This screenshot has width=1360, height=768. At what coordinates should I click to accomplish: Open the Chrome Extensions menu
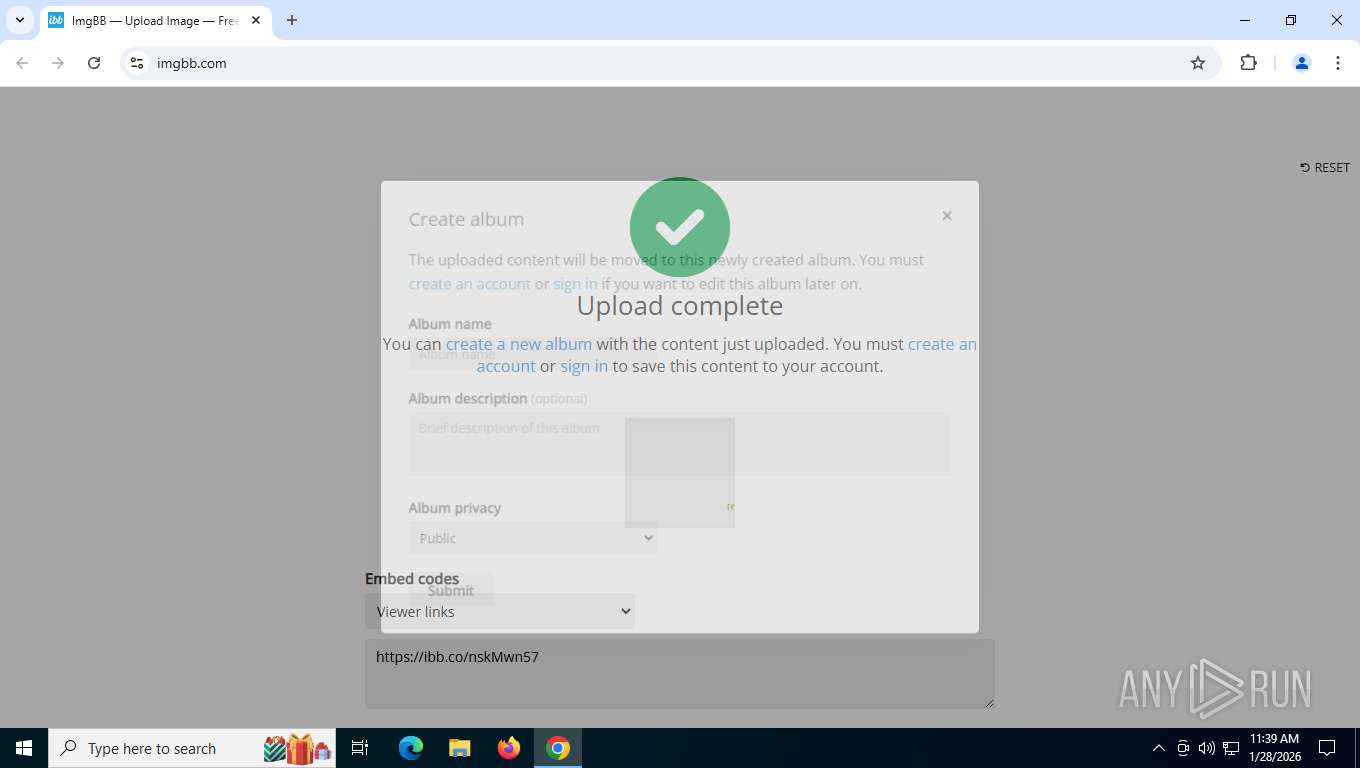click(x=1248, y=63)
